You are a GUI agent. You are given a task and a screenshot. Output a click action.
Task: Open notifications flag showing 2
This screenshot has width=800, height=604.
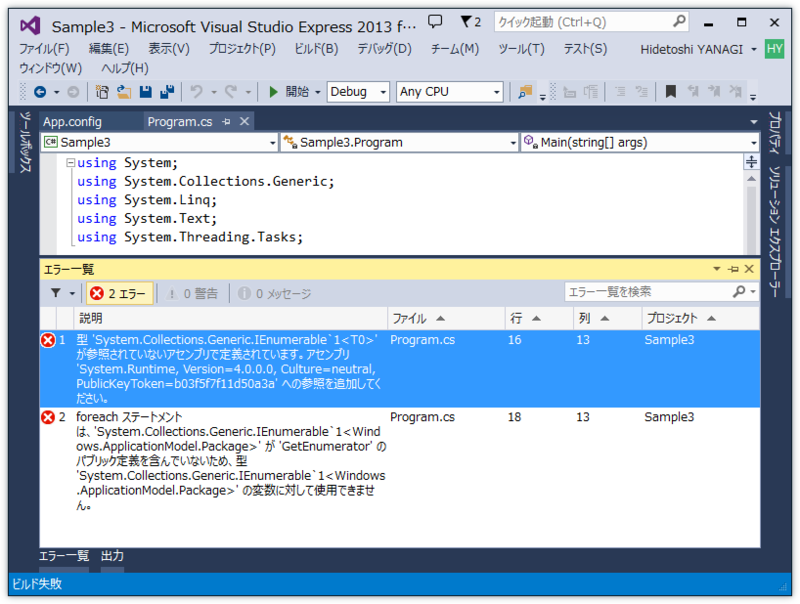tap(470, 21)
